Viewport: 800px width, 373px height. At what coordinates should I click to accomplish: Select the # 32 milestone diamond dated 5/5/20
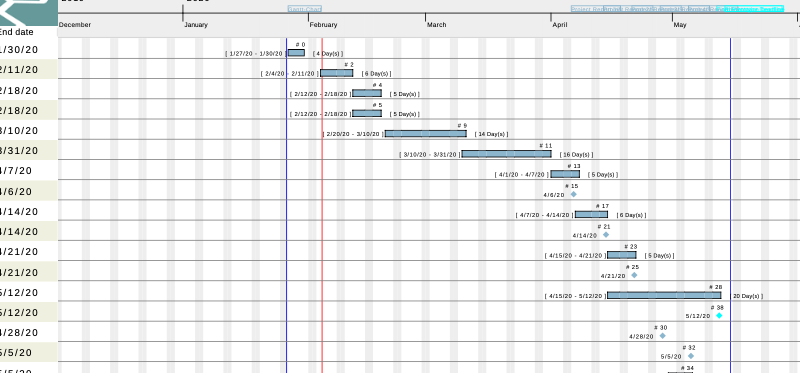click(691, 356)
